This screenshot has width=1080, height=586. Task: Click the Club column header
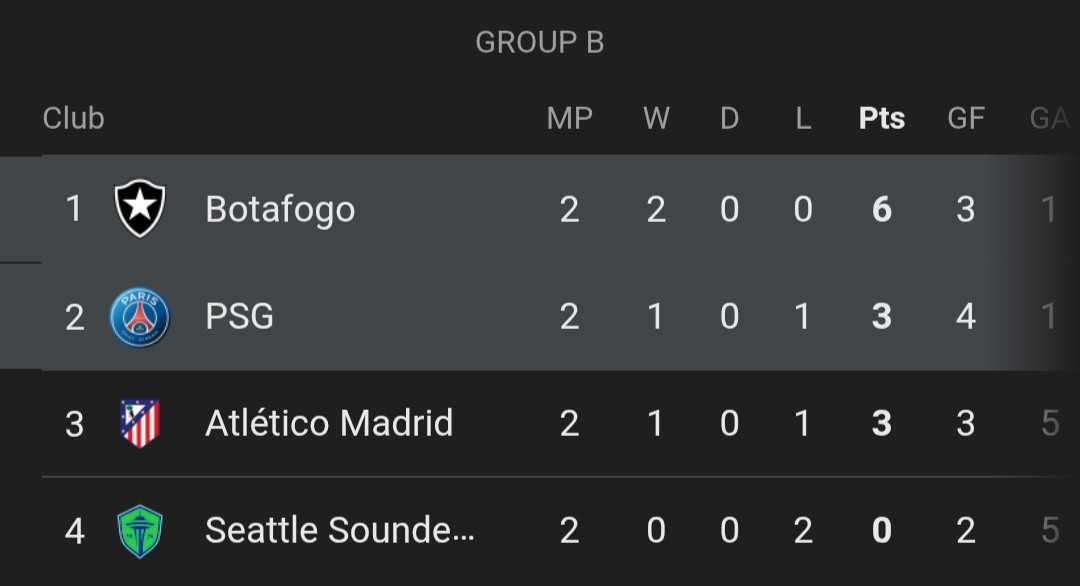pyautogui.click(x=73, y=118)
